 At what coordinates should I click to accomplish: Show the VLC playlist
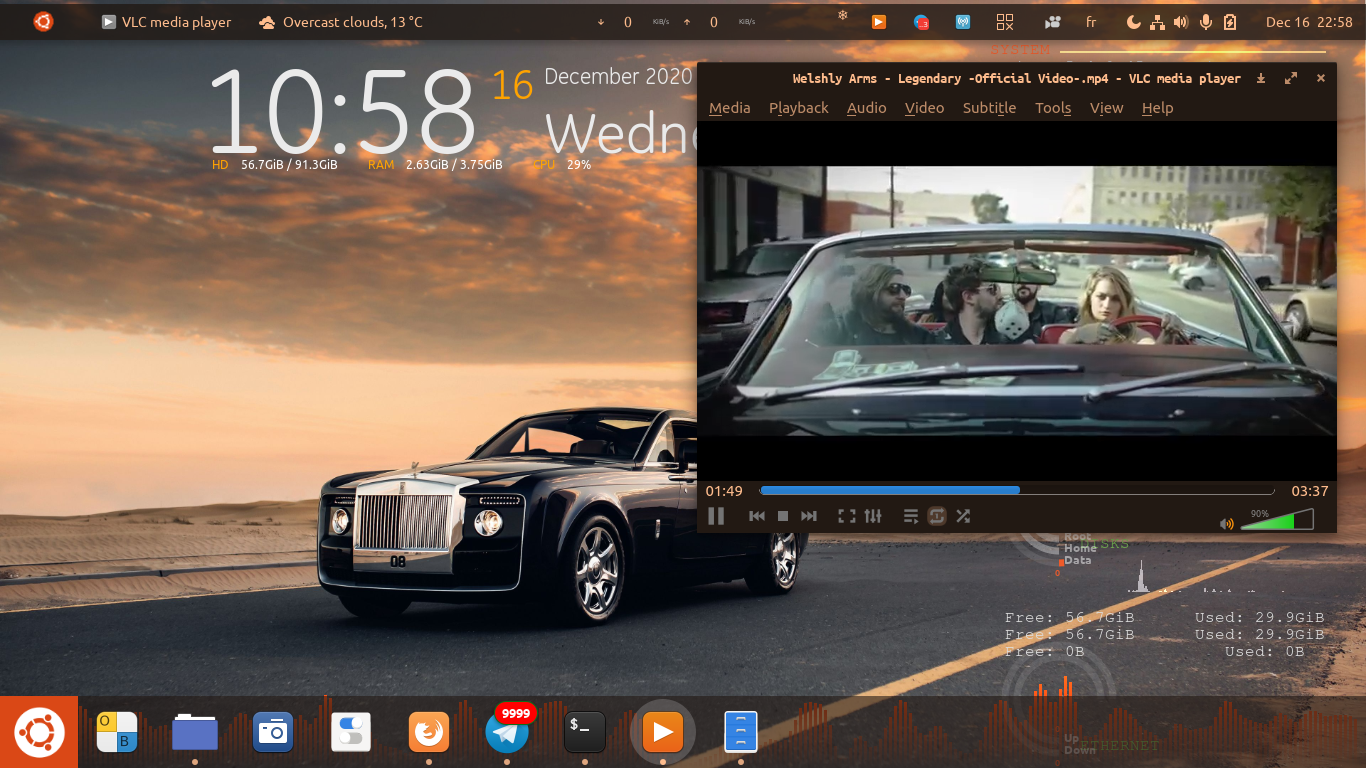[911, 516]
